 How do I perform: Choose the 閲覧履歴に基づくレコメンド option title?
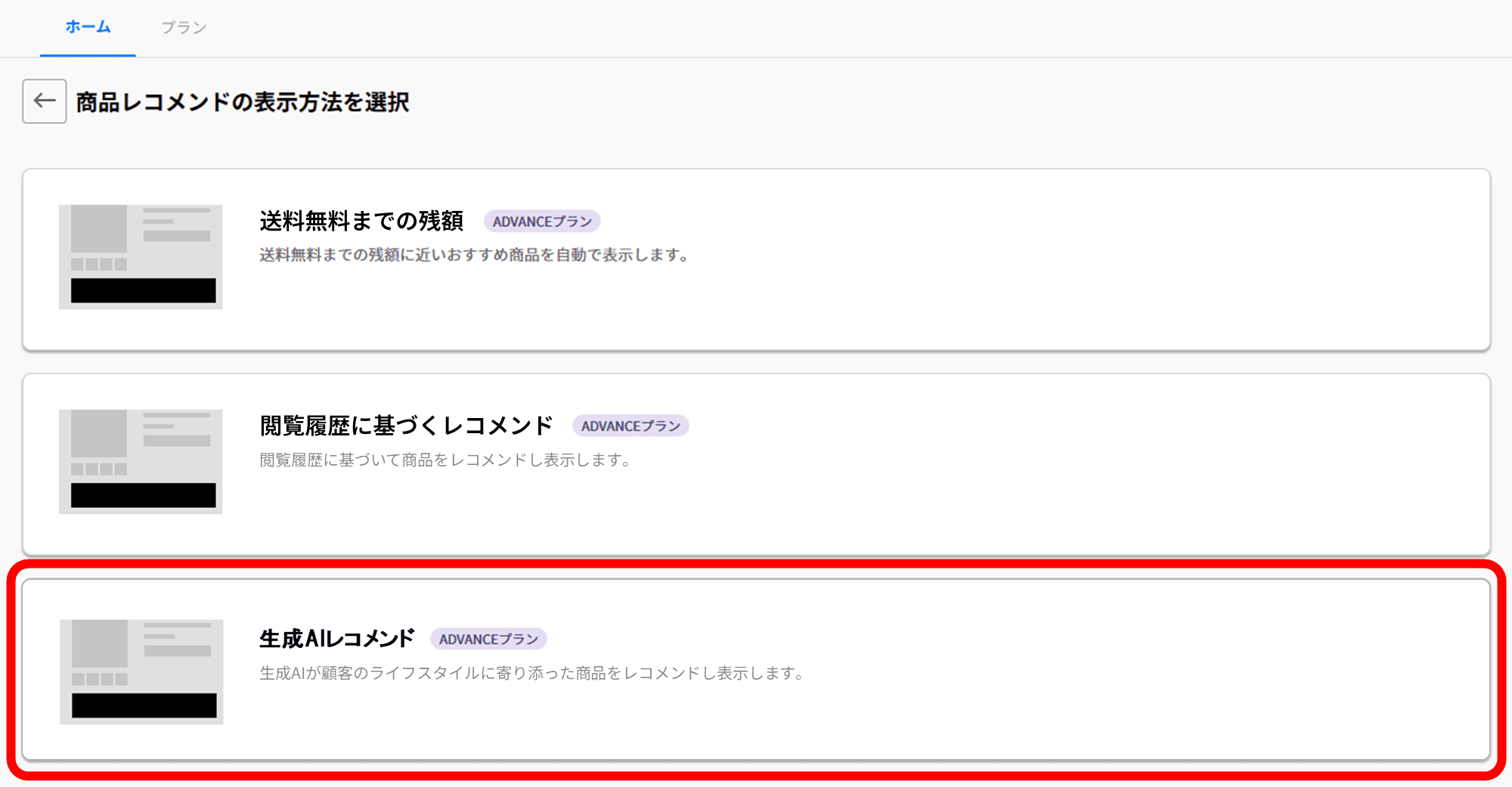click(x=407, y=426)
